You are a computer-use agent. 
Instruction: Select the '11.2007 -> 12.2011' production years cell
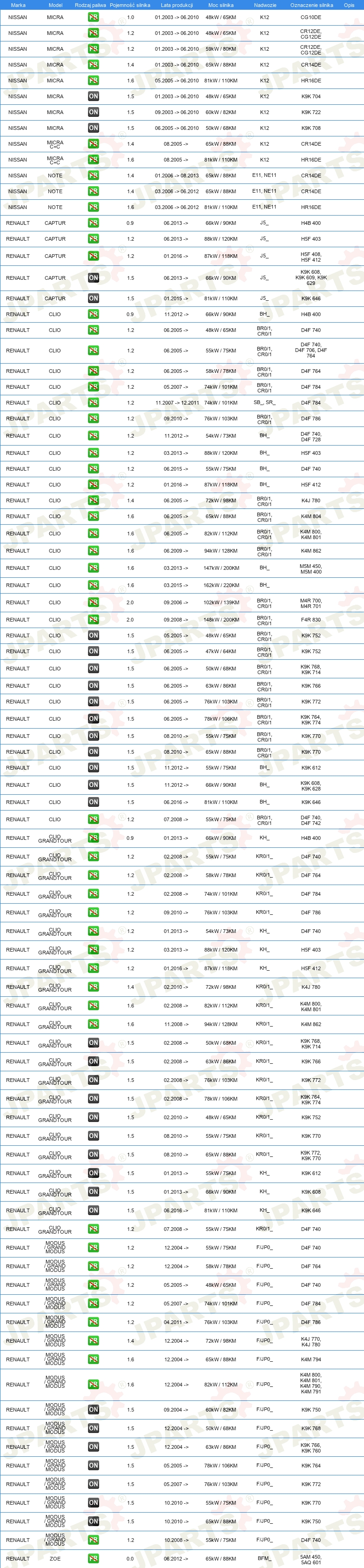coord(176,402)
